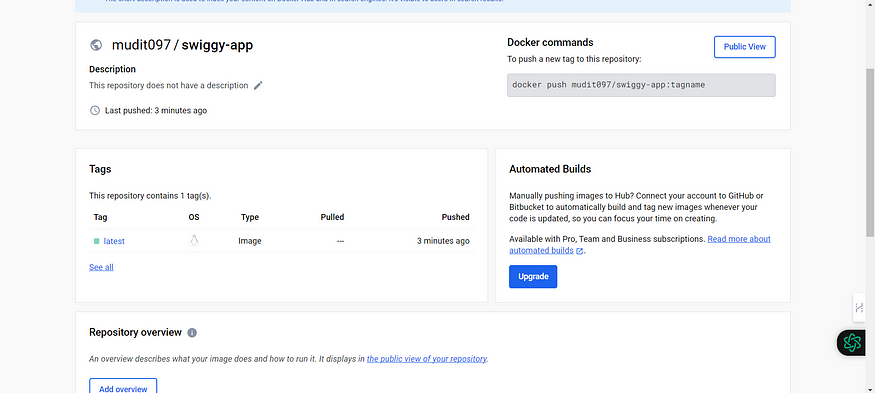Follow the public view of your repository link
This screenshot has width=875, height=393.
(426, 359)
